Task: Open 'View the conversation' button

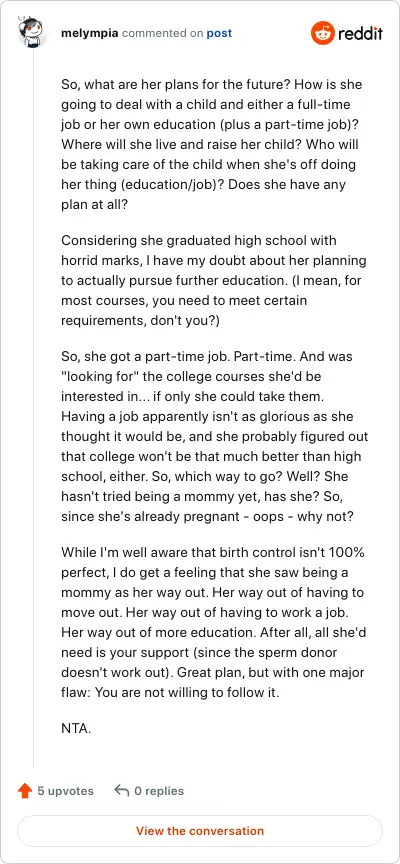Action: click(200, 830)
